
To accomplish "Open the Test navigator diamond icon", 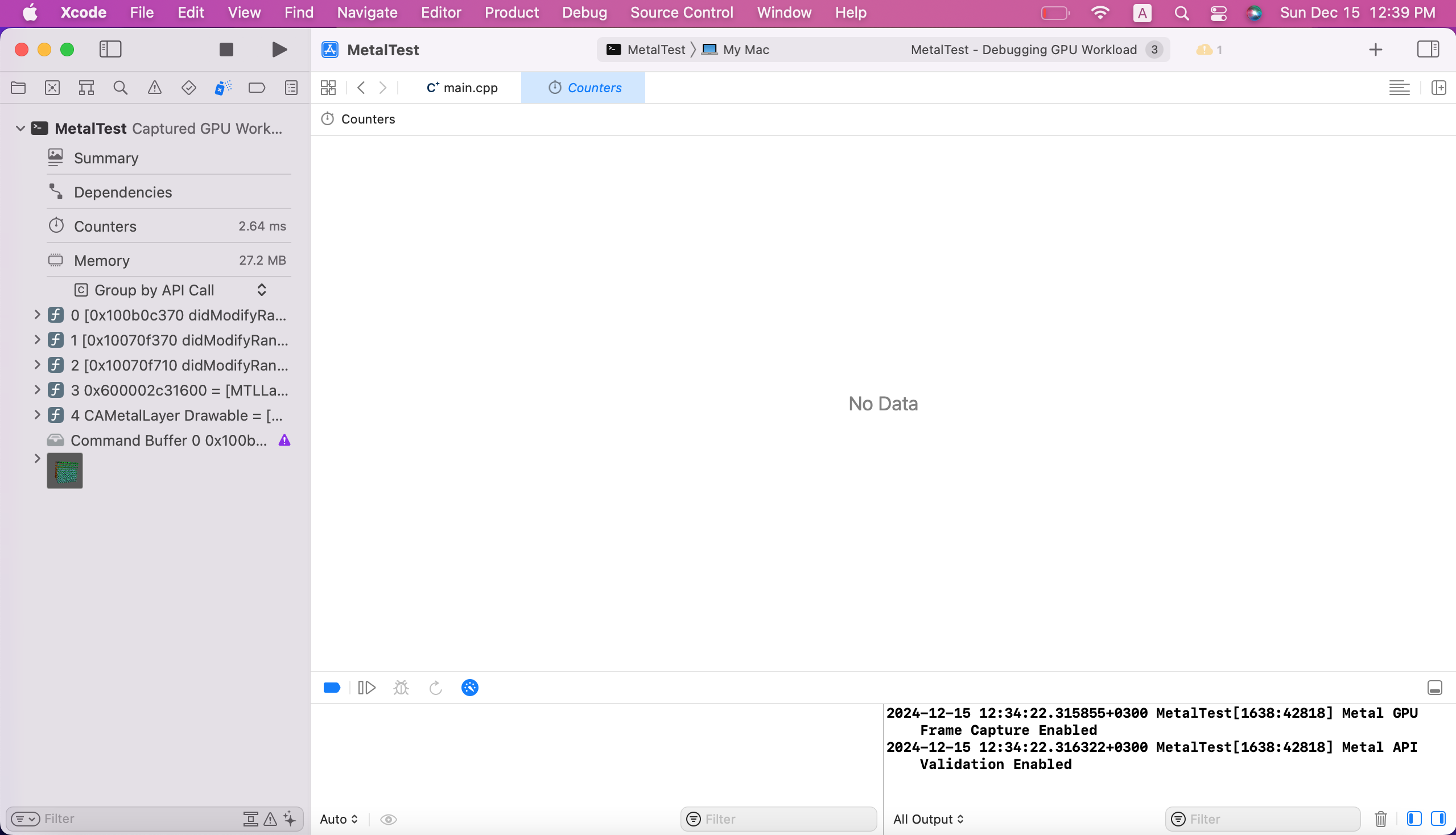I will click(x=188, y=88).
